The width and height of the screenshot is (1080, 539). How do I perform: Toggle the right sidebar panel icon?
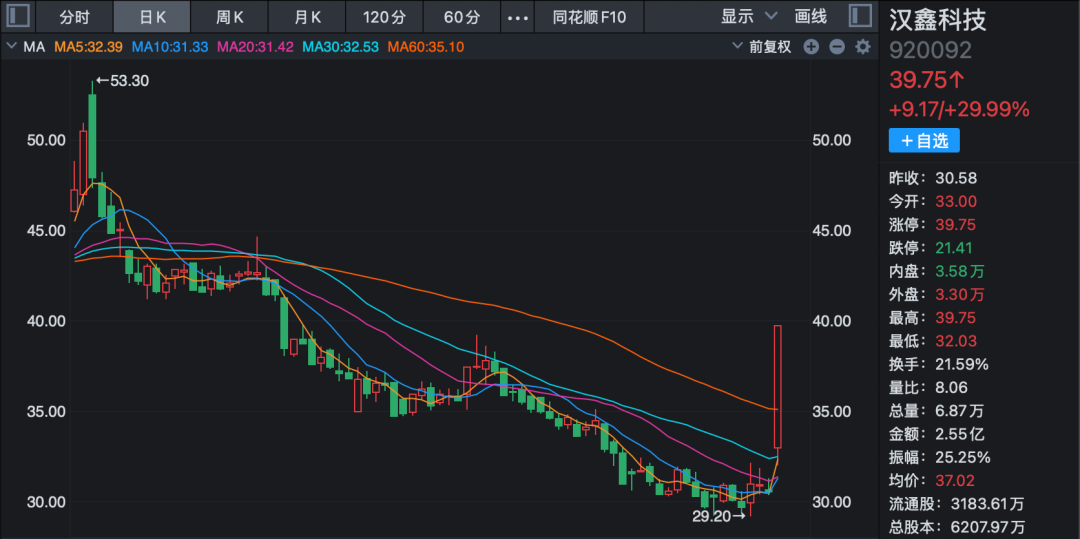tap(859, 17)
